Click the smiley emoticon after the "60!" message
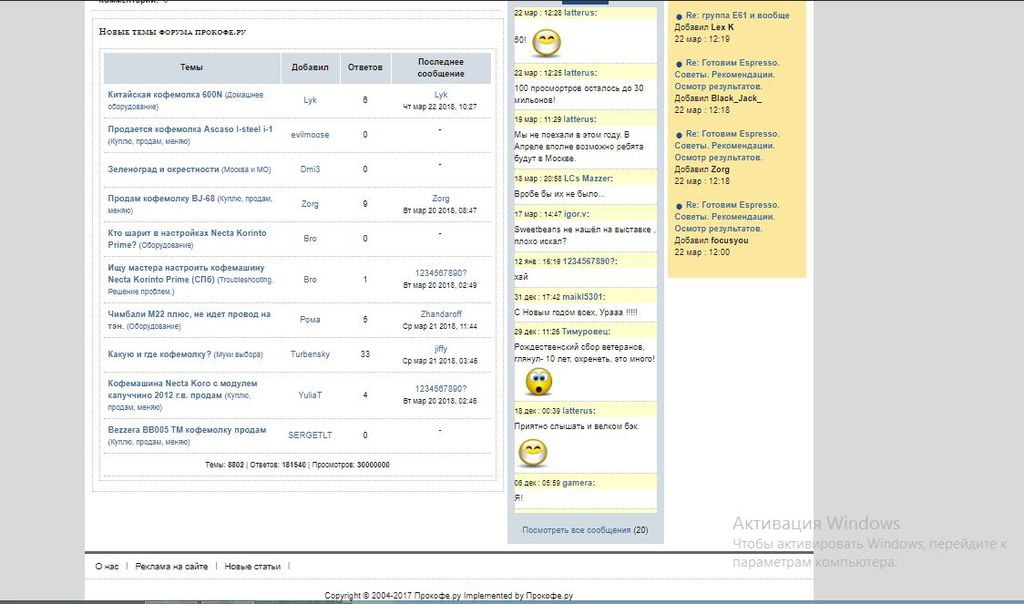 [x=547, y=43]
